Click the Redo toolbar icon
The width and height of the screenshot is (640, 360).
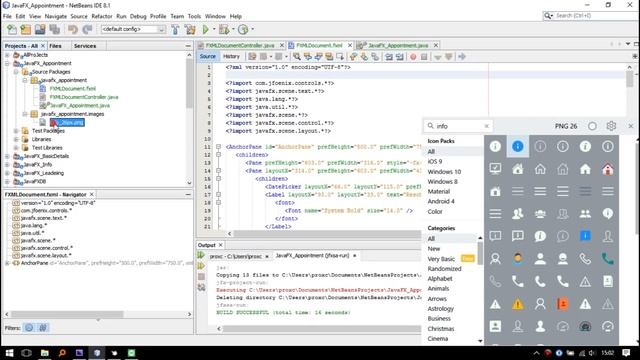(87, 29)
